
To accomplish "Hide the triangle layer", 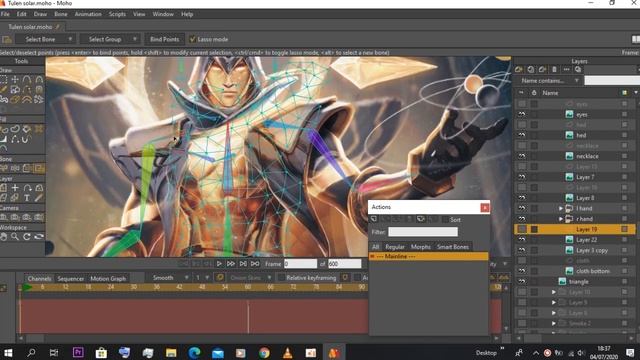I will point(522,282).
